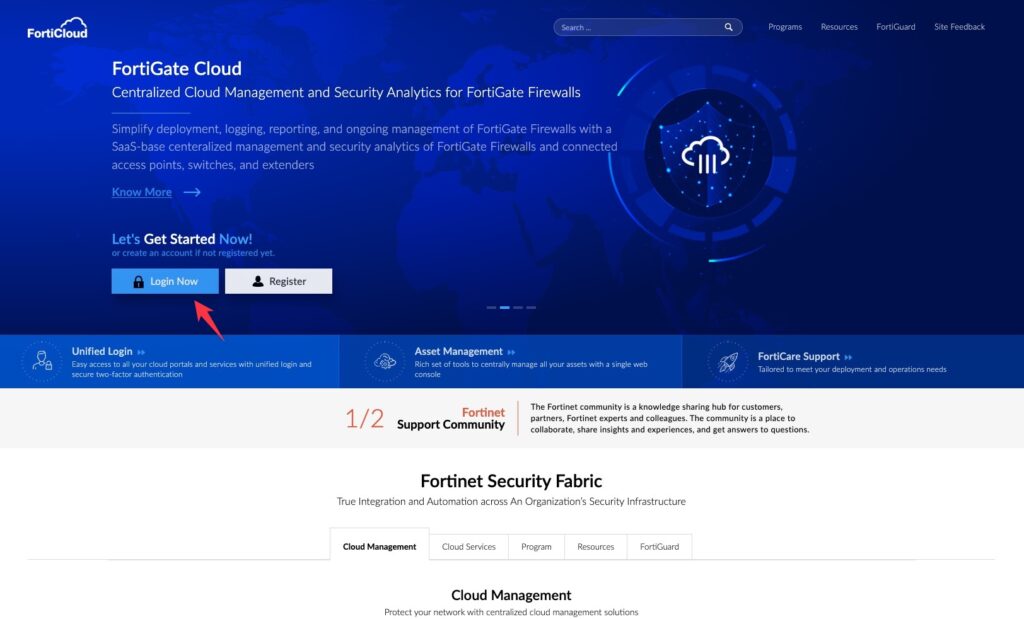
Task: Click the 1/2 community slide counter
Action: 364,419
